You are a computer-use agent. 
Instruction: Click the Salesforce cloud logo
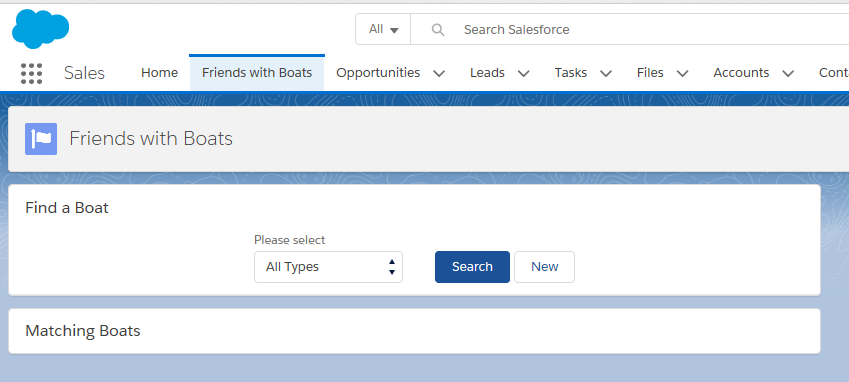point(41,29)
